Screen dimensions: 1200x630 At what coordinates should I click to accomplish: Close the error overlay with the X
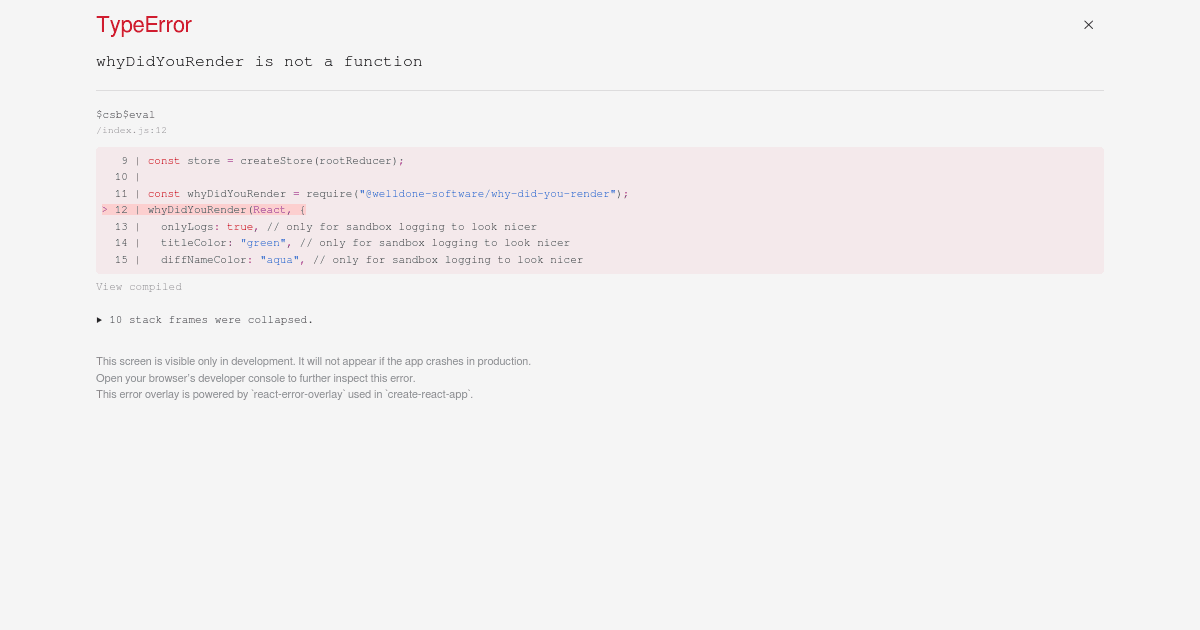pos(1088,25)
